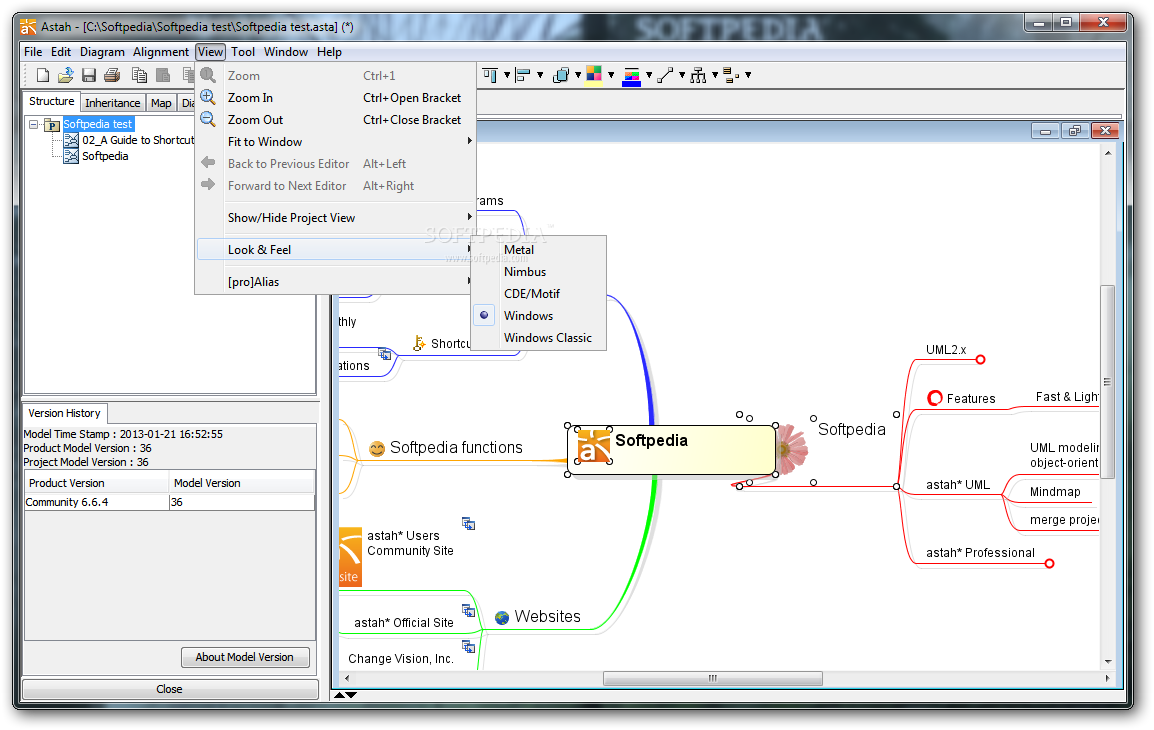Open dropdown arrow beside depth icon
This screenshot has width=1154, height=730.
coord(578,75)
